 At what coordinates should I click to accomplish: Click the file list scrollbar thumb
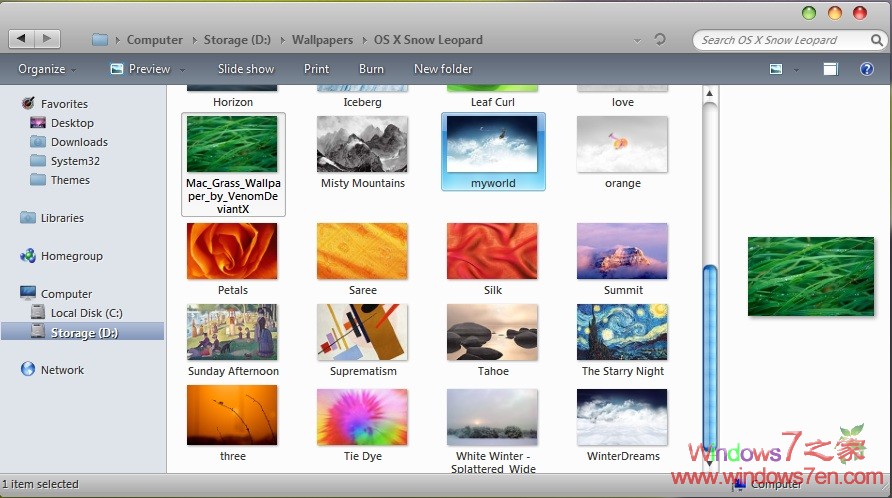[709, 360]
